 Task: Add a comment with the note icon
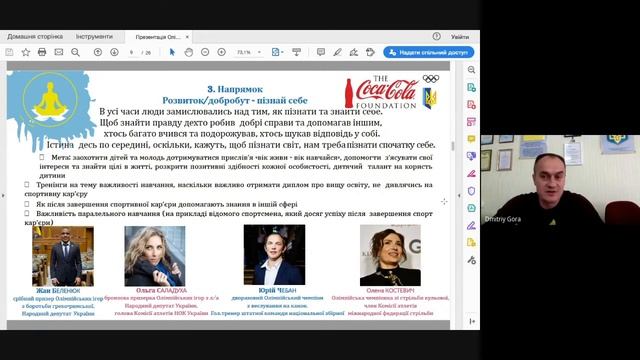[321, 52]
